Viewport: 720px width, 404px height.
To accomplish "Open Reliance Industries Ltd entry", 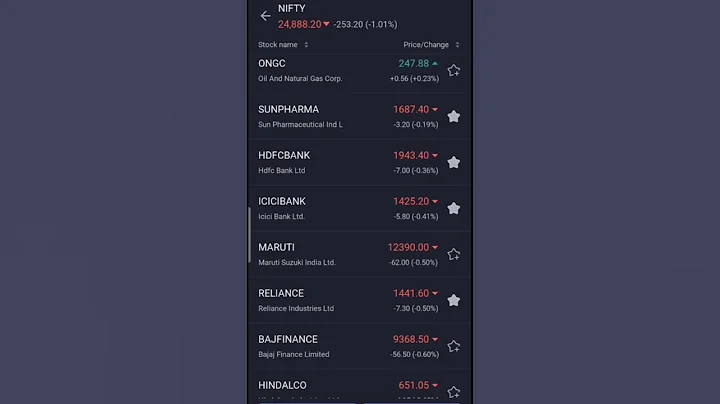I will [296, 308].
